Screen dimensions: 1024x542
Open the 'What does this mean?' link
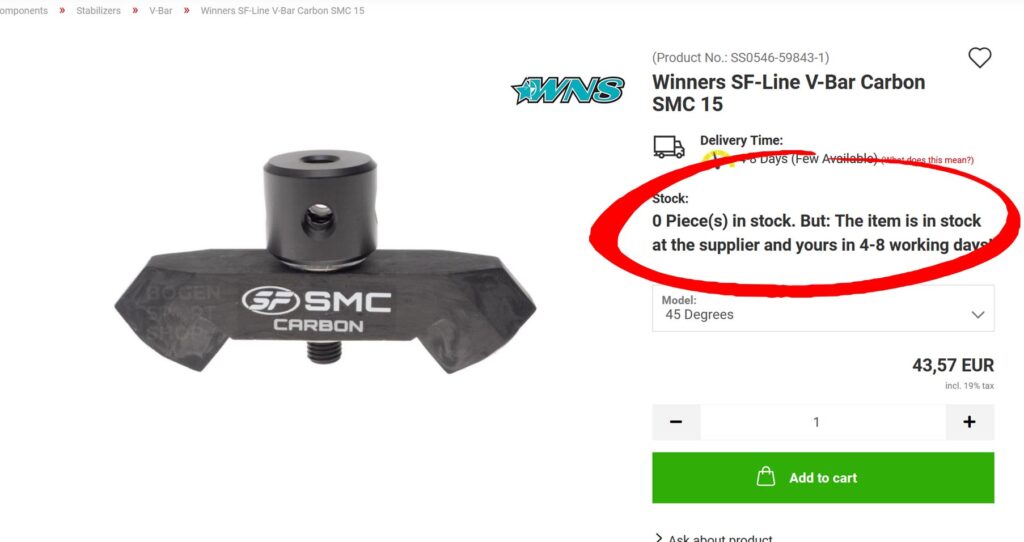(927, 160)
